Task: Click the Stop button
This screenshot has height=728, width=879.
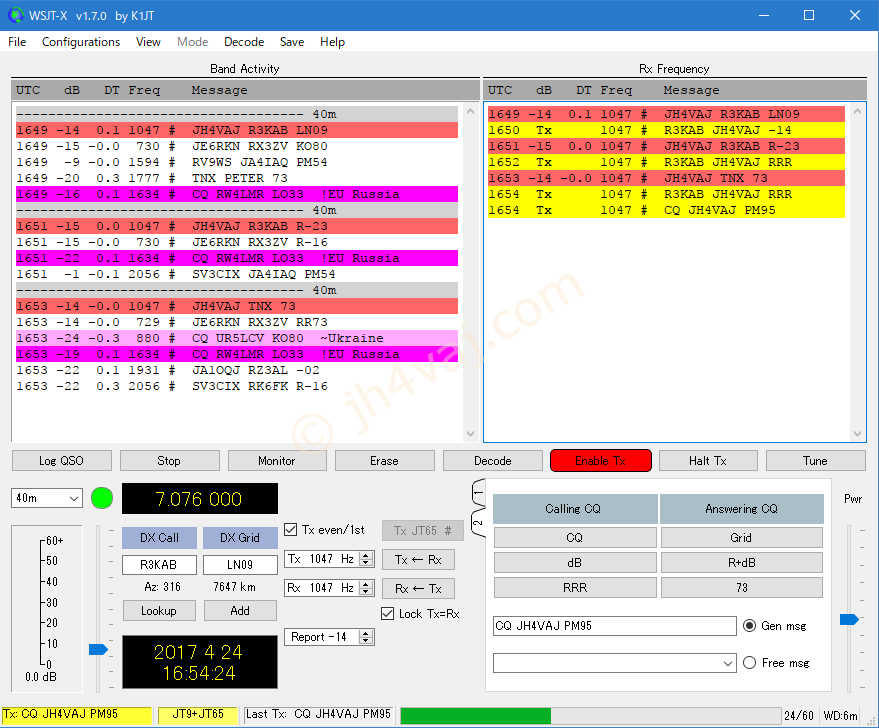Action: point(169,461)
